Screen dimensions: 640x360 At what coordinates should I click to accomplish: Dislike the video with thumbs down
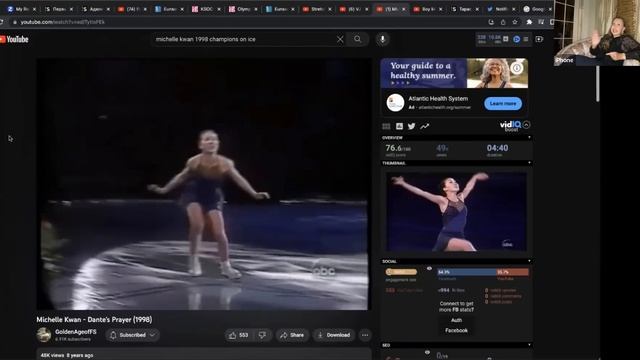pos(262,335)
